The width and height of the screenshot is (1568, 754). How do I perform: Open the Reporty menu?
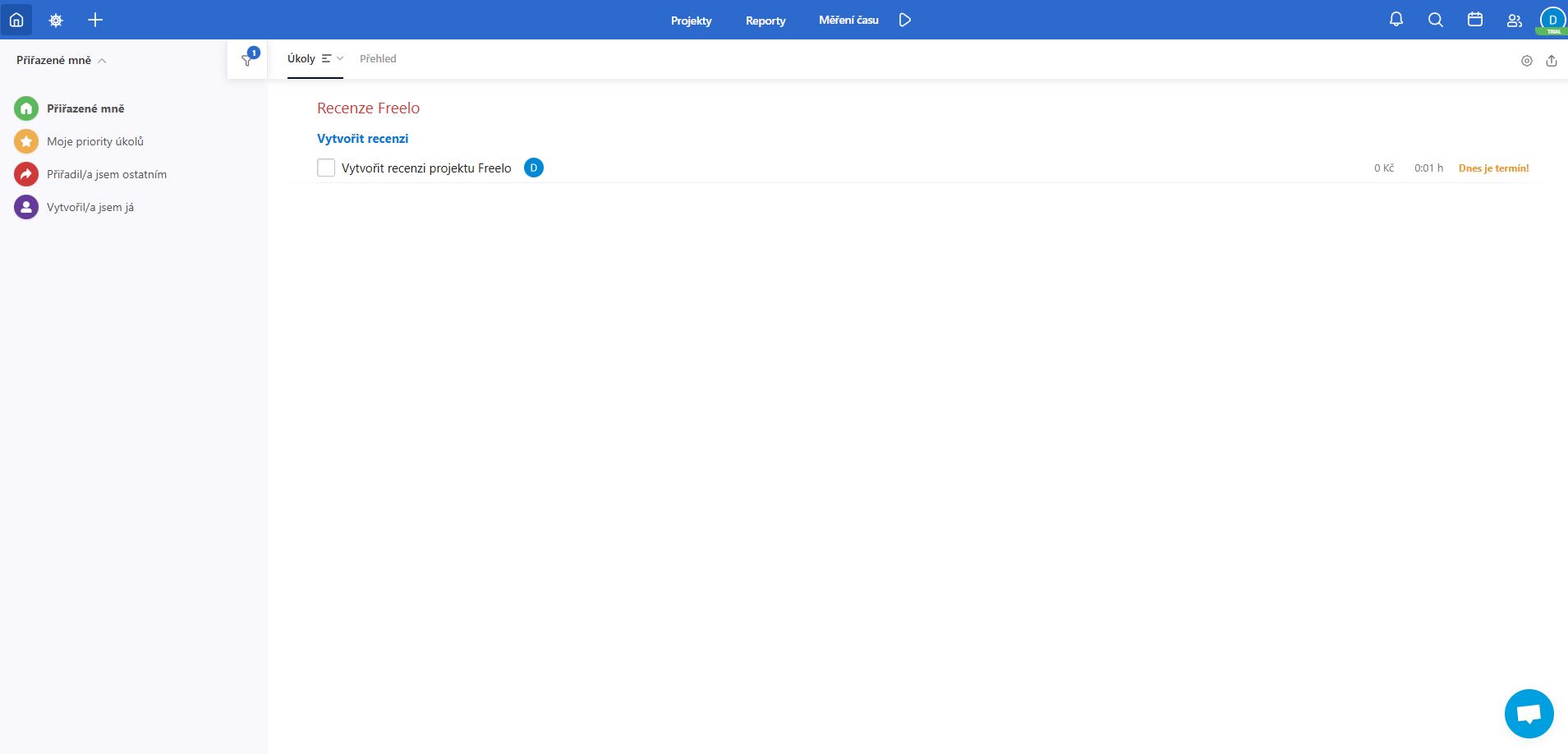point(766,21)
